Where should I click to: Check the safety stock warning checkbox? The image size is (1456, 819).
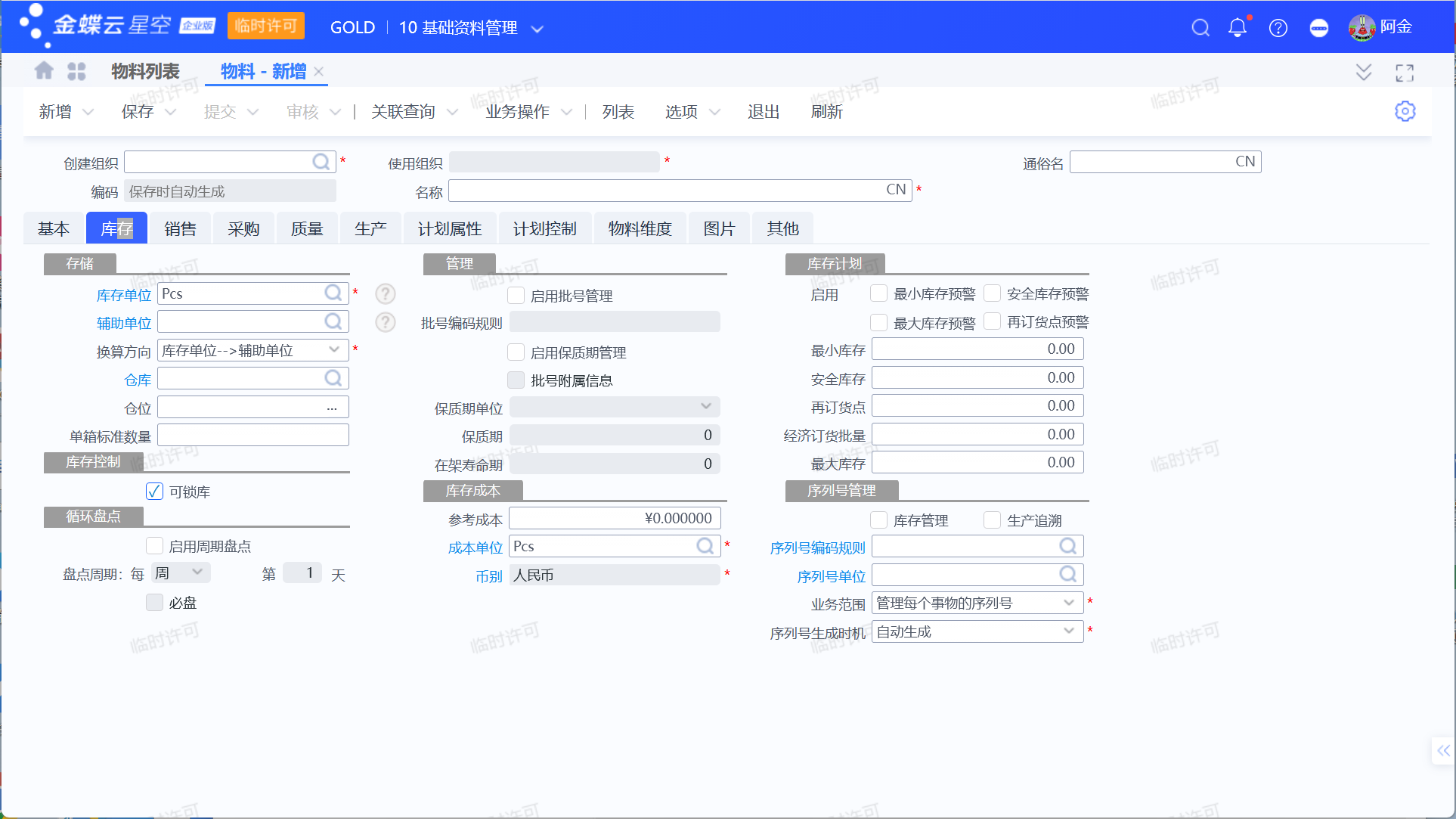(x=992, y=293)
